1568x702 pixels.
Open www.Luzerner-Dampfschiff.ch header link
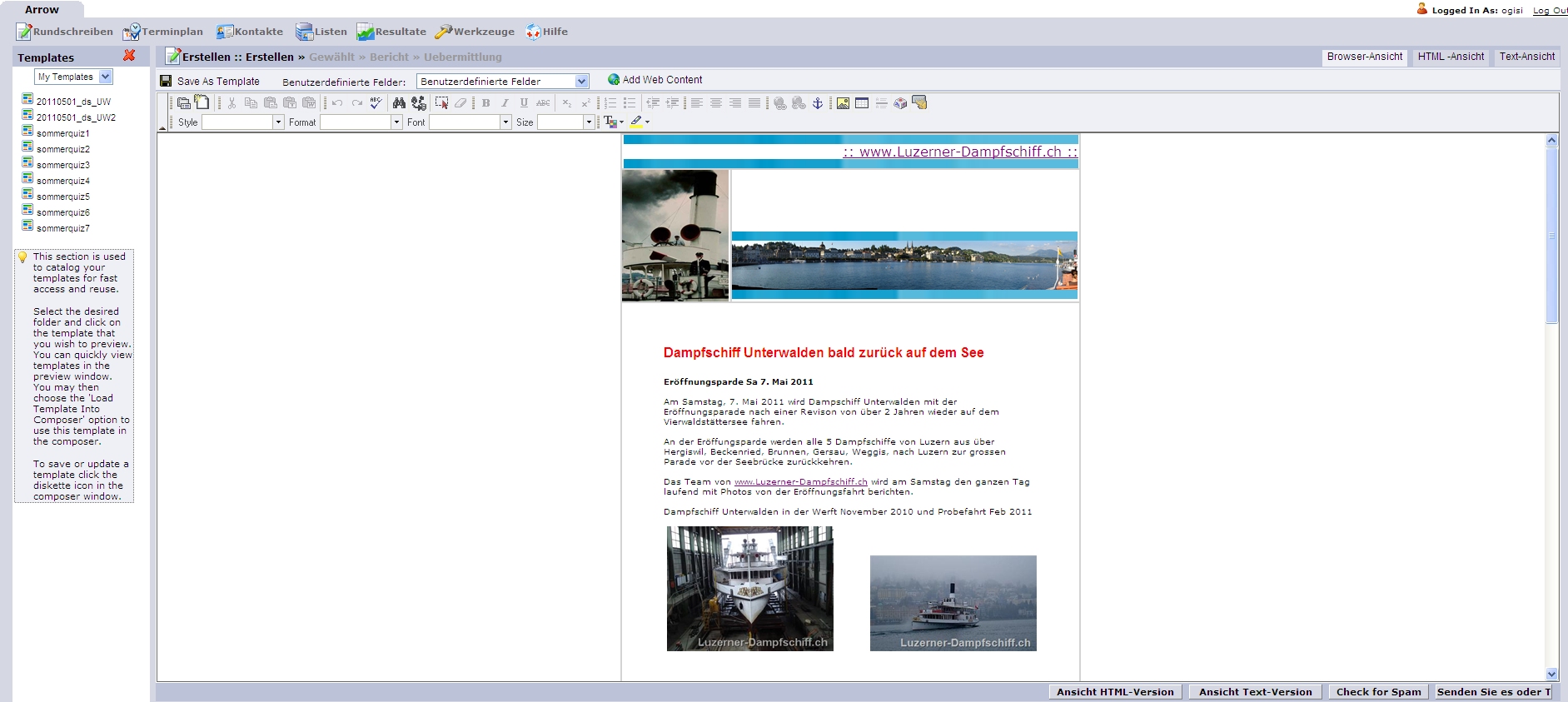[960, 152]
